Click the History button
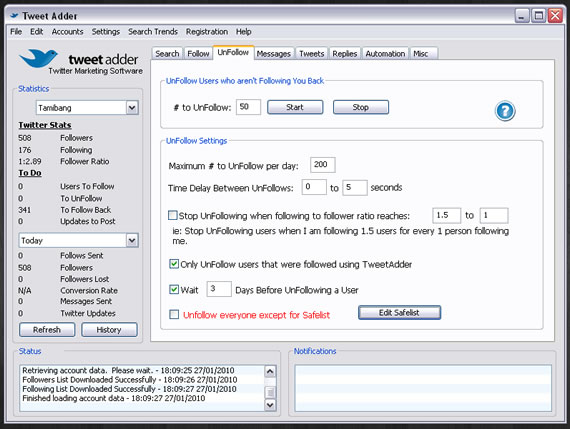This screenshot has height=429, width=570. pyautogui.click(x=109, y=329)
